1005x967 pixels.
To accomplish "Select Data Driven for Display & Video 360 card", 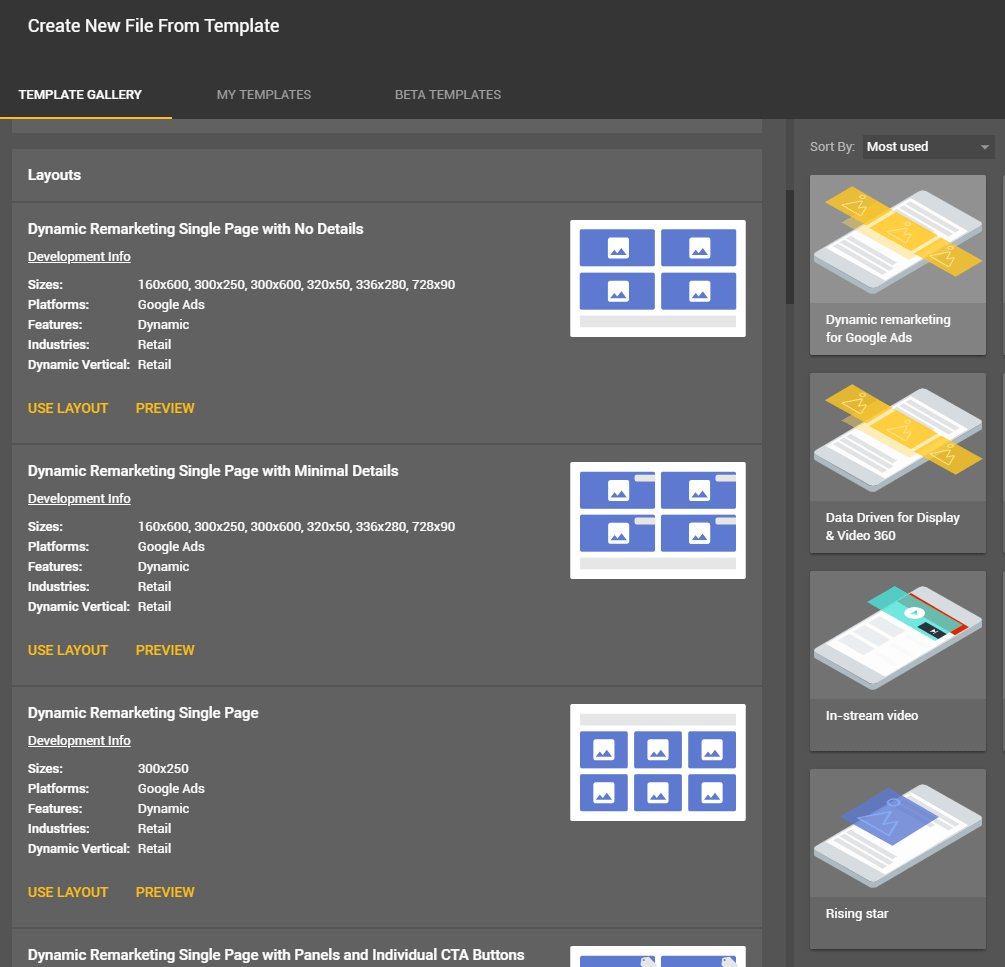I will [897, 463].
